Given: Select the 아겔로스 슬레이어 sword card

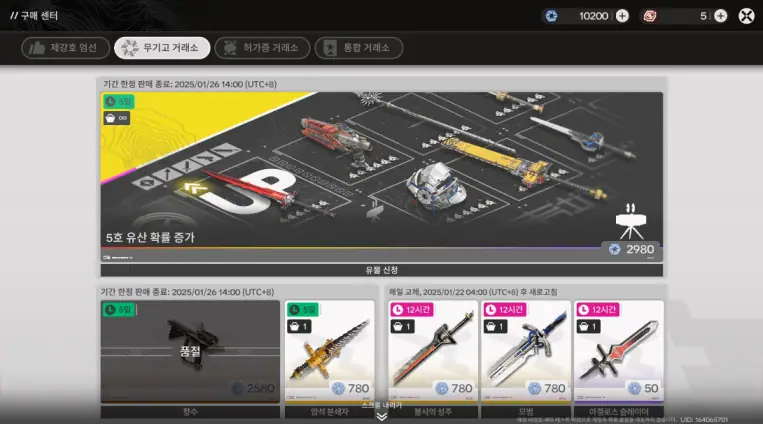Looking at the screenshot, I should [x=619, y=351].
